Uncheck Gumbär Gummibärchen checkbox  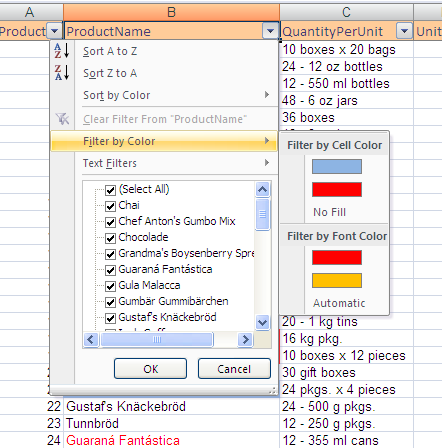coord(110,302)
